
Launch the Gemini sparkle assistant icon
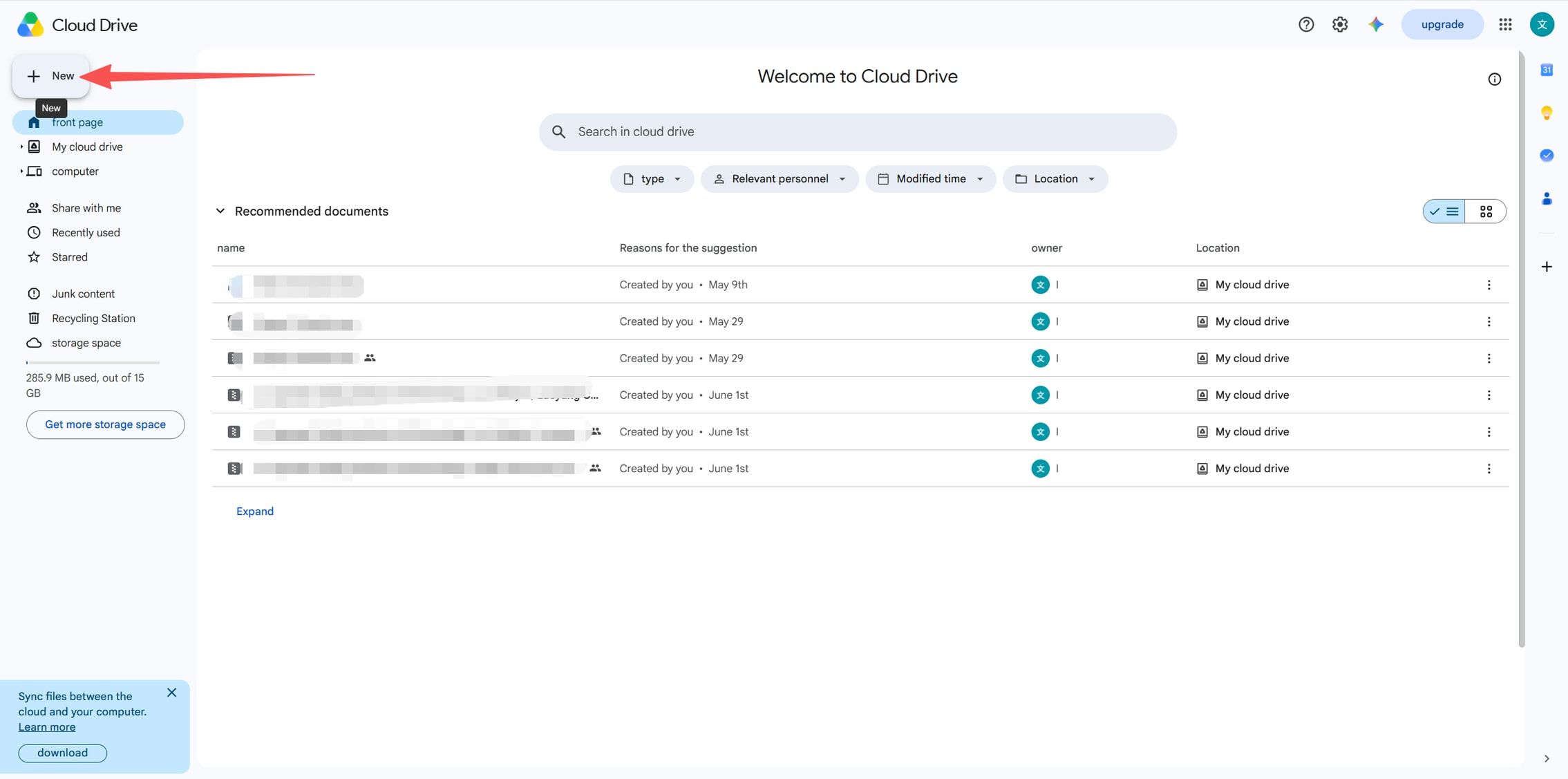tap(1375, 25)
